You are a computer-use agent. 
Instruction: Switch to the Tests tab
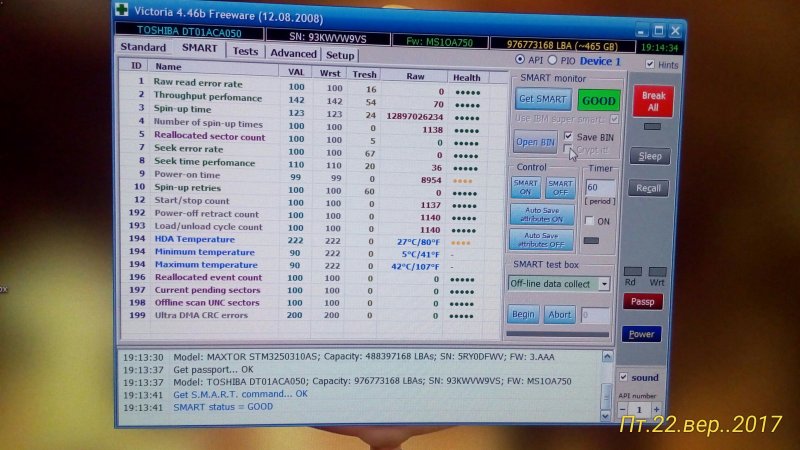(245, 51)
